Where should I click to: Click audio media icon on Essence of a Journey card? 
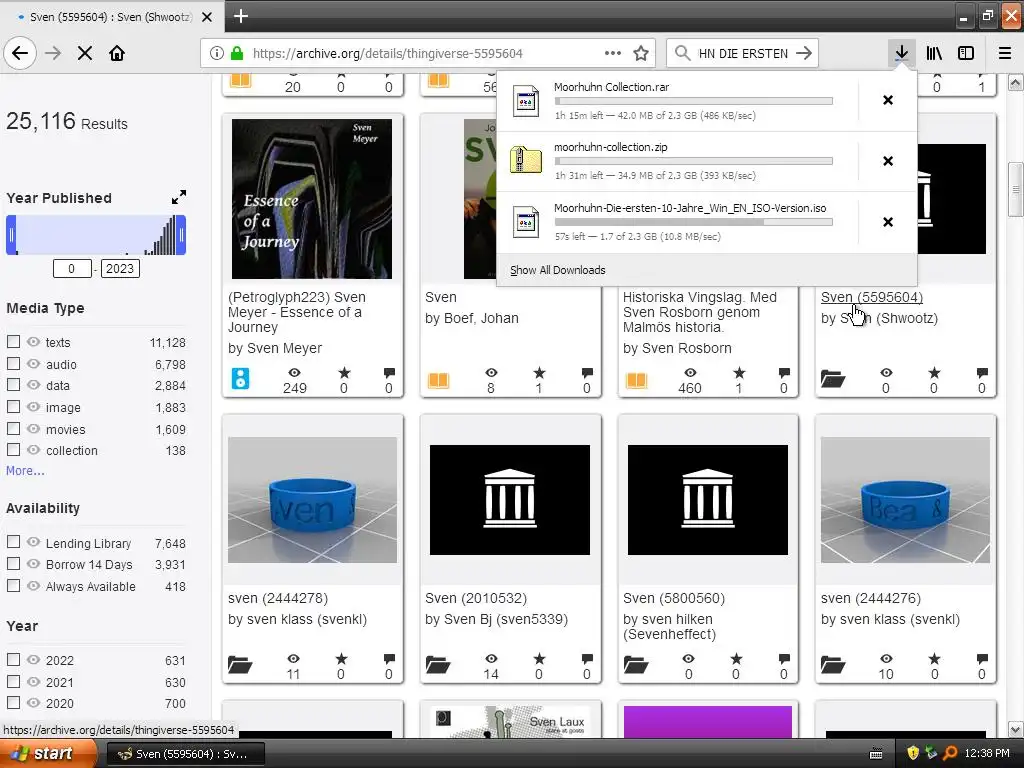click(x=240, y=379)
